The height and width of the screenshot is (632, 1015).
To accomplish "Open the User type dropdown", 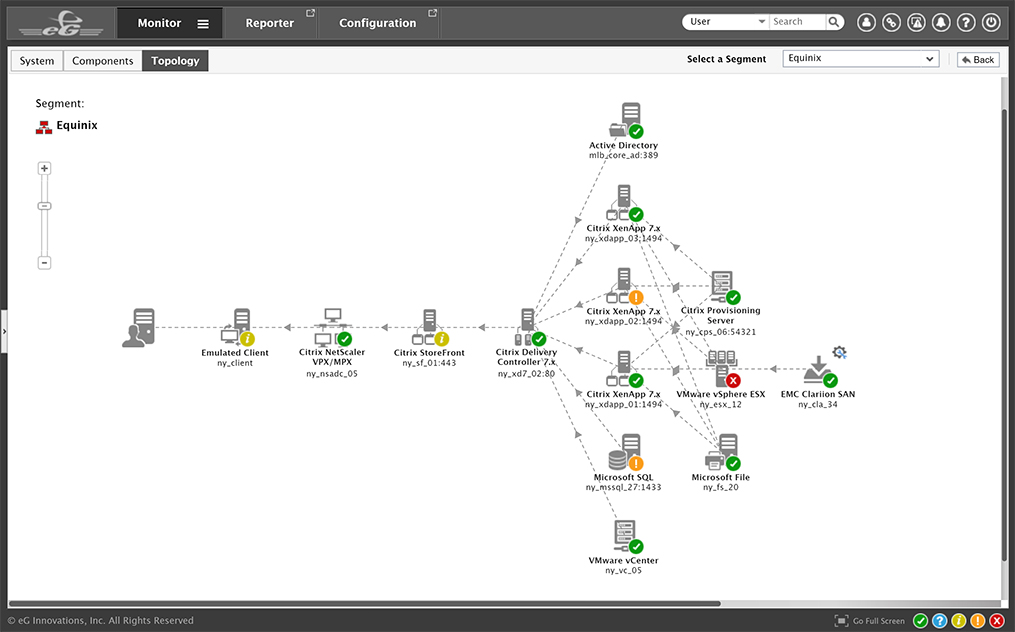I will click(x=726, y=21).
